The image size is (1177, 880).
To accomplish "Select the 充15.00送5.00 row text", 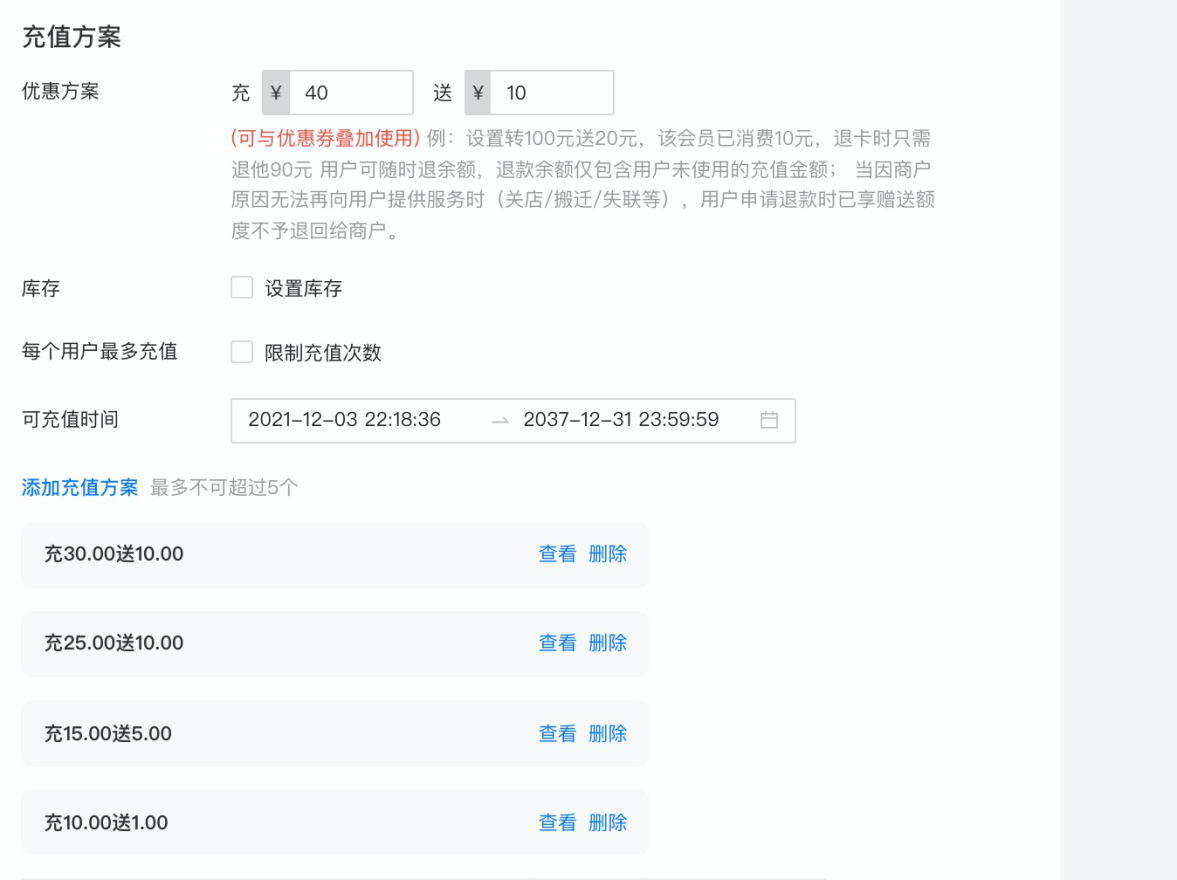I will [x=107, y=734].
